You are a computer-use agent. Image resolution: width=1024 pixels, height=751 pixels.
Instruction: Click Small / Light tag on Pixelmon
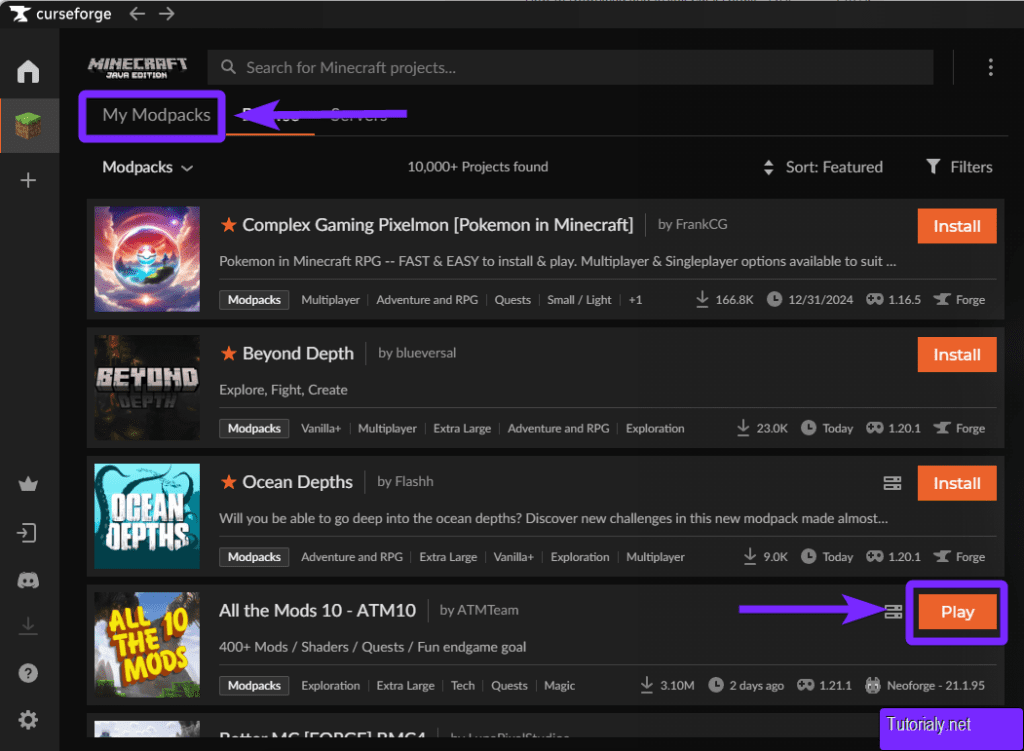pos(579,300)
